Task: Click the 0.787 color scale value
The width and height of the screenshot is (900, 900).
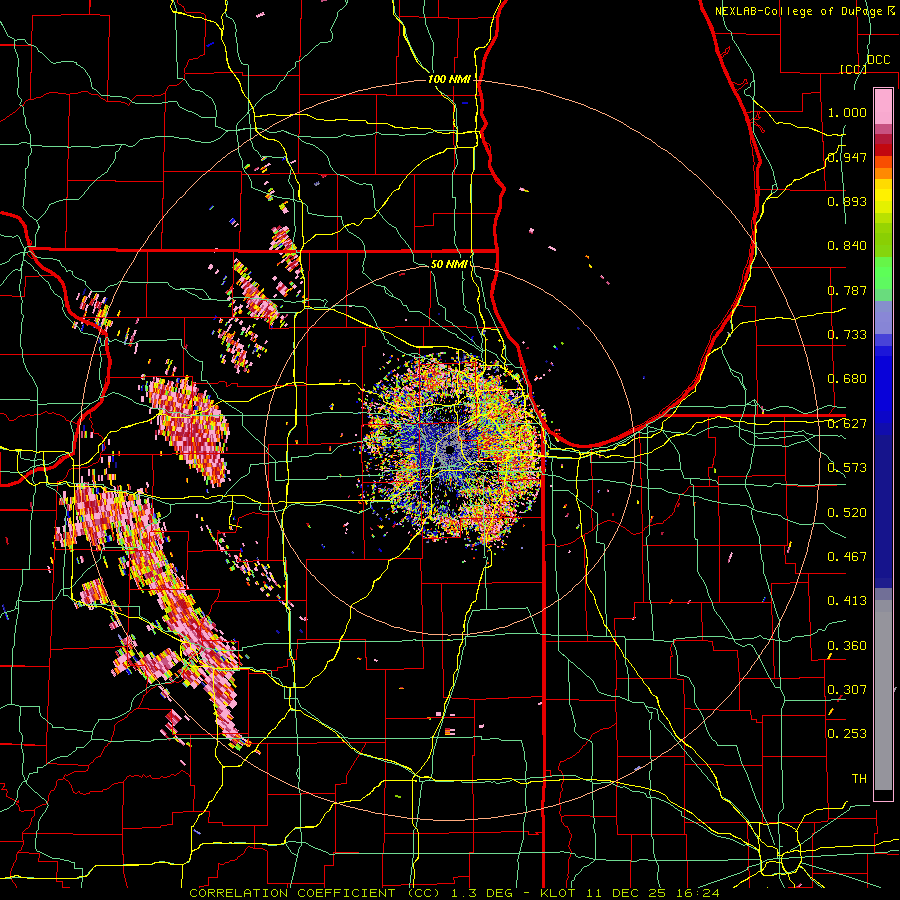Action: [847, 290]
